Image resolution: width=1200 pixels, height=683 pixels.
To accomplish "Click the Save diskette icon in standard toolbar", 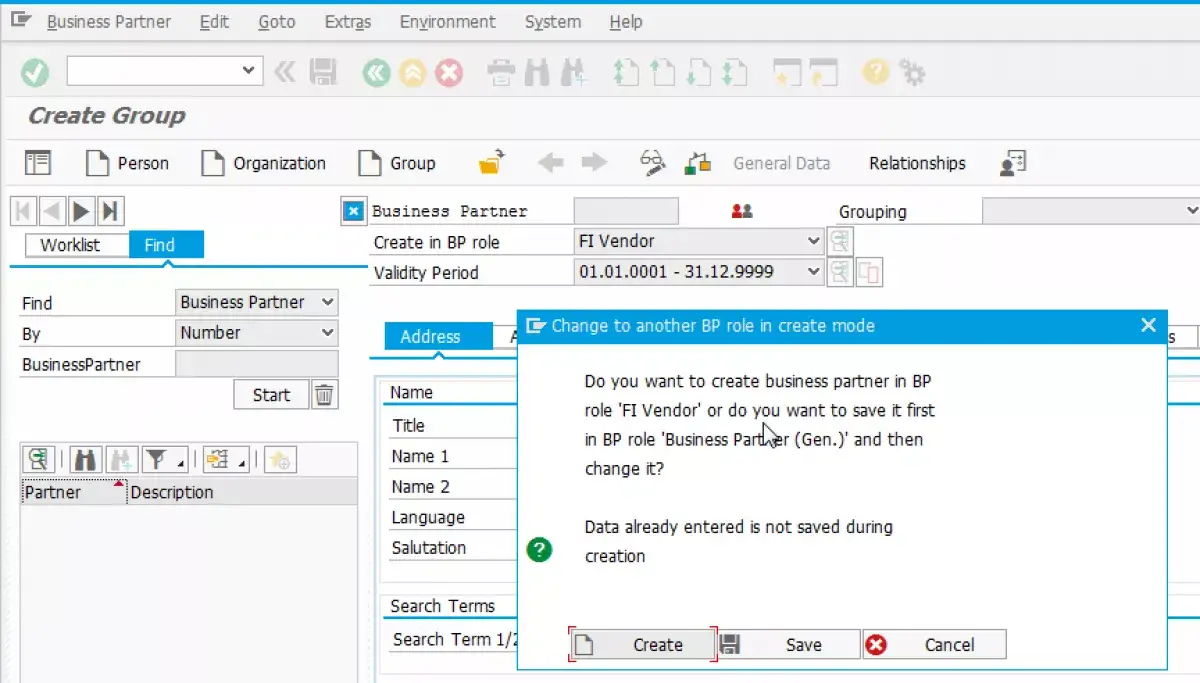I will coord(322,72).
